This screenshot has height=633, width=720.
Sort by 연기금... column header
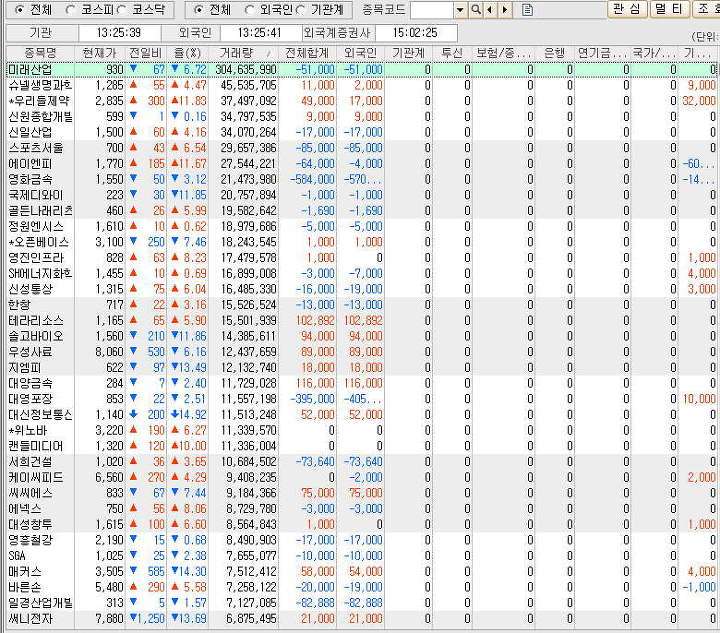(602, 53)
